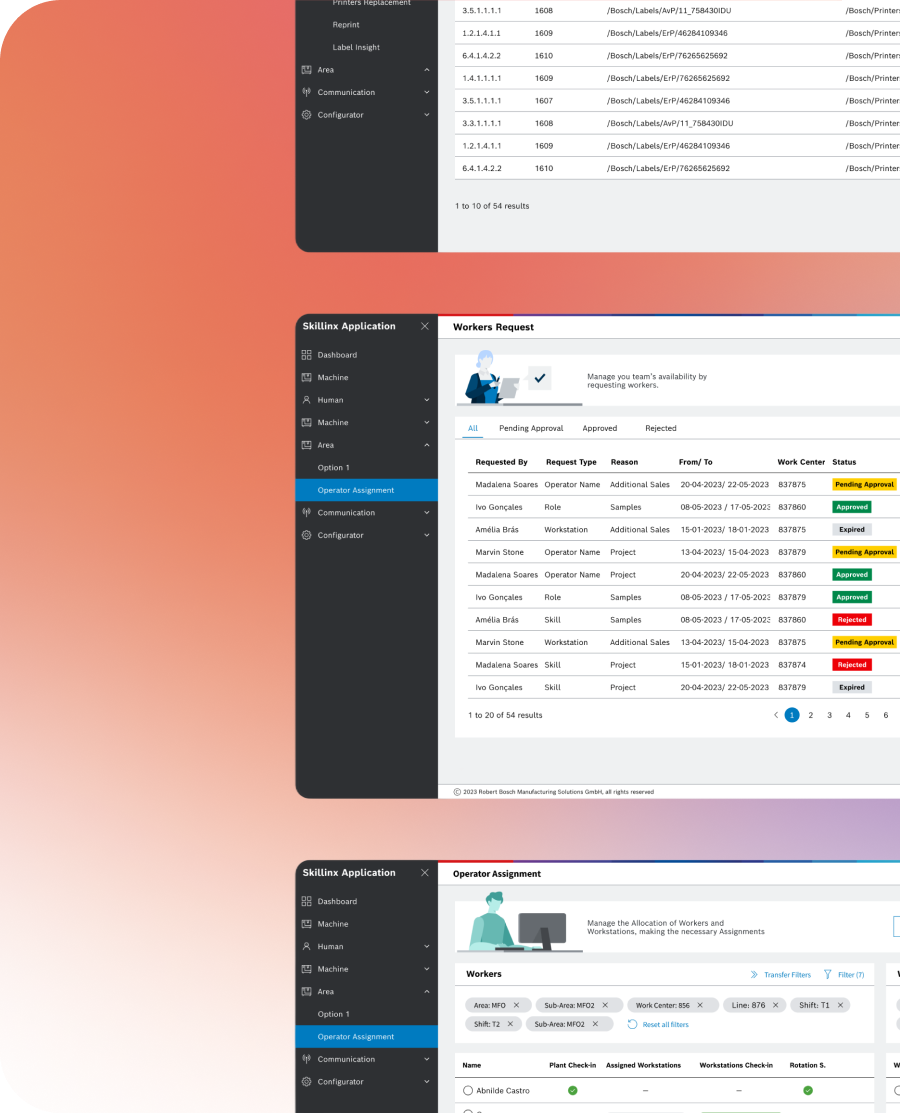Remove the Area: MFO filter chip
The height and width of the screenshot is (1113, 900).
coord(516,1005)
